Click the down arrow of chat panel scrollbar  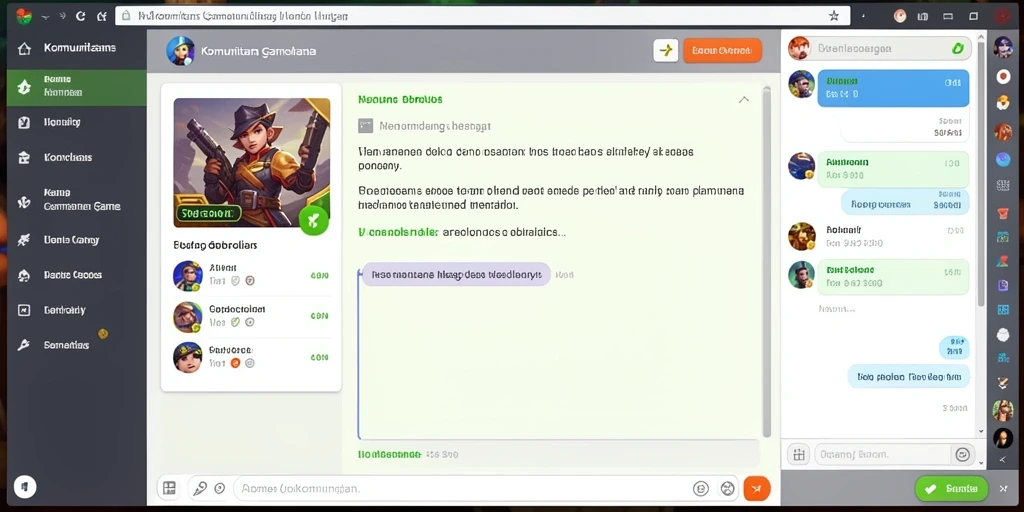(980, 432)
